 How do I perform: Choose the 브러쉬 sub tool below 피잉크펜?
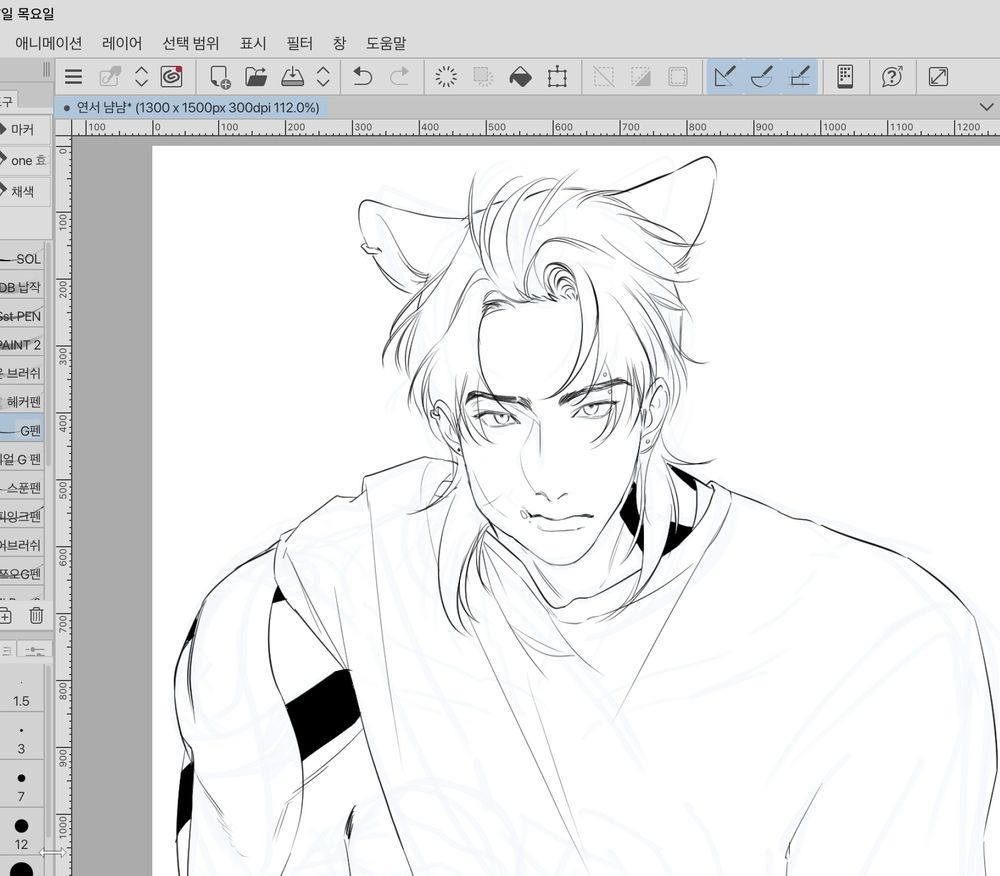[x=22, y=545]
